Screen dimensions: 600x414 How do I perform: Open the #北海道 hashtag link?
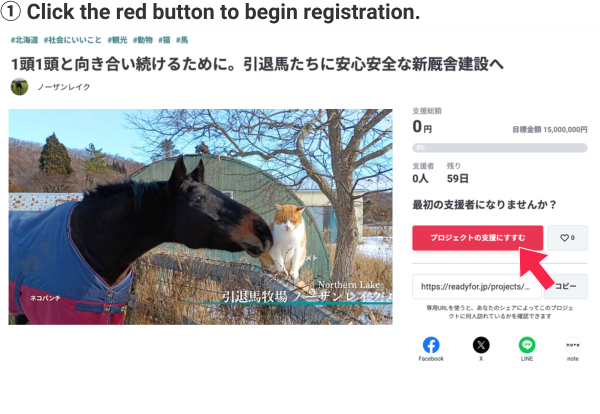(24, 40)
